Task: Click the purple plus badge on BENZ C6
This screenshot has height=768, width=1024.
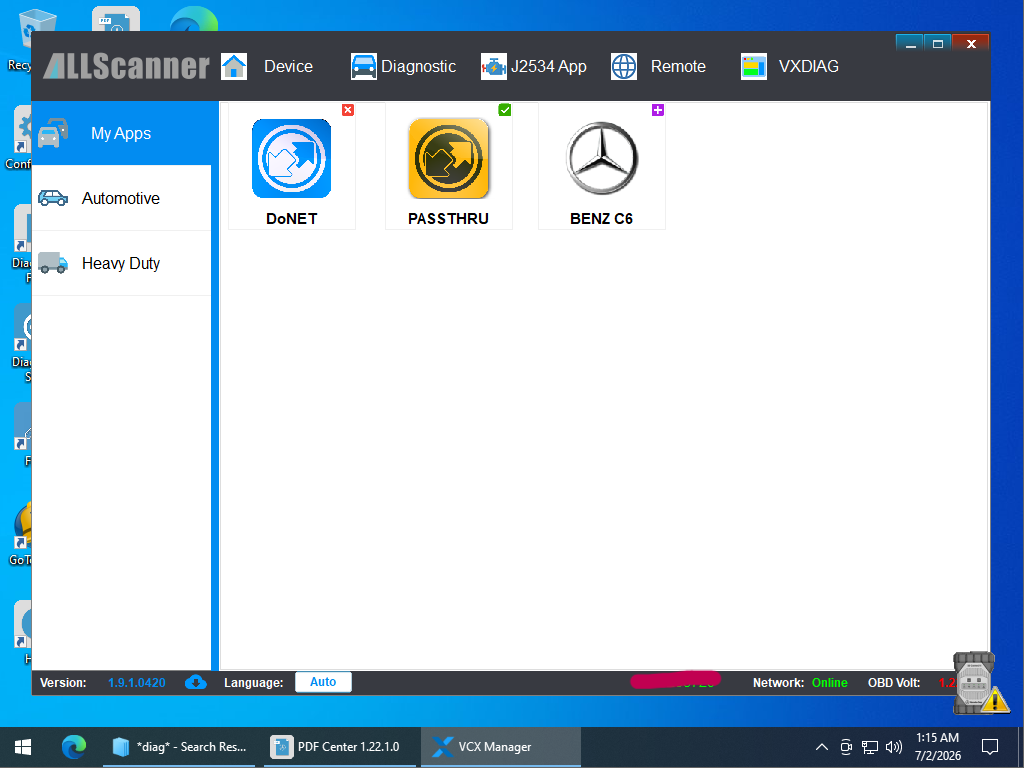Action: 658,110
